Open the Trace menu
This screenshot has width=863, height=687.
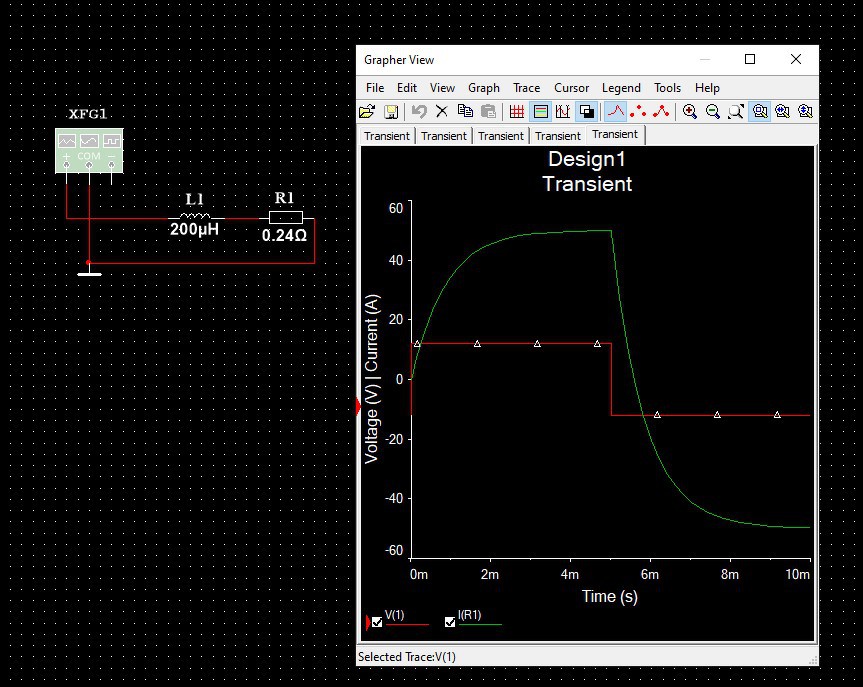[x=526, y=88]
